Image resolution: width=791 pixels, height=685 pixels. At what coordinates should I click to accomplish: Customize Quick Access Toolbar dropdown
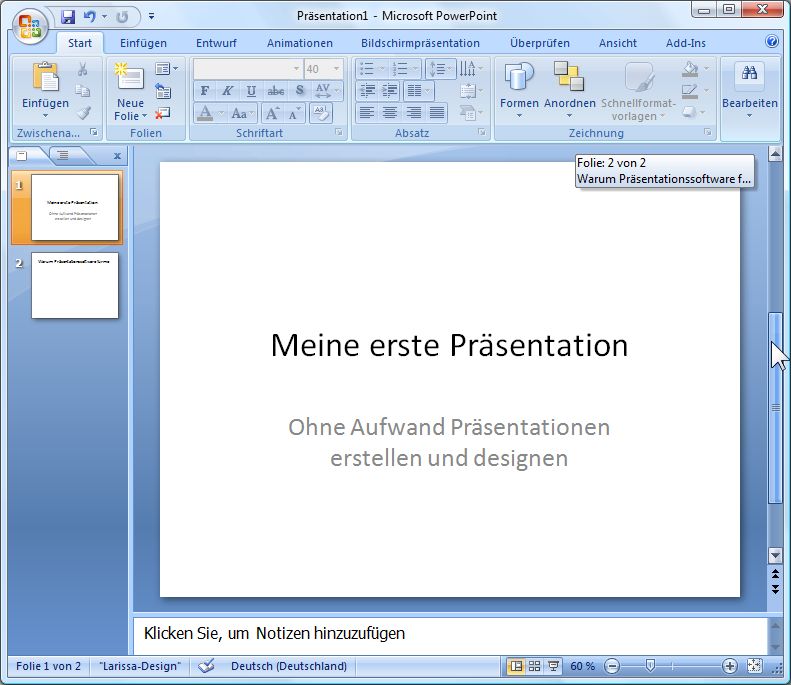[x=151, y=17]
